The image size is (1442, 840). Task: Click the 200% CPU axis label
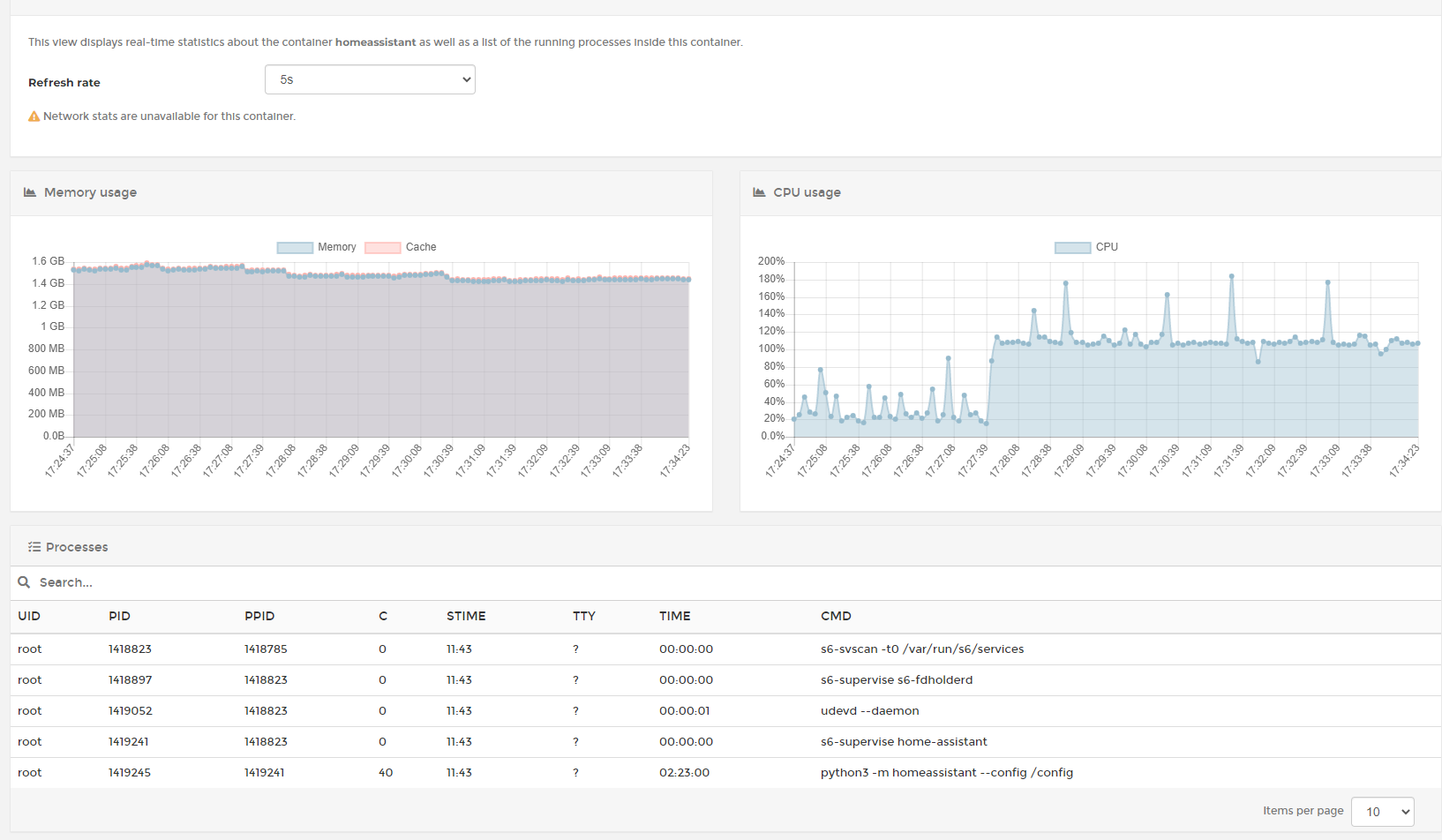point(771,261)
